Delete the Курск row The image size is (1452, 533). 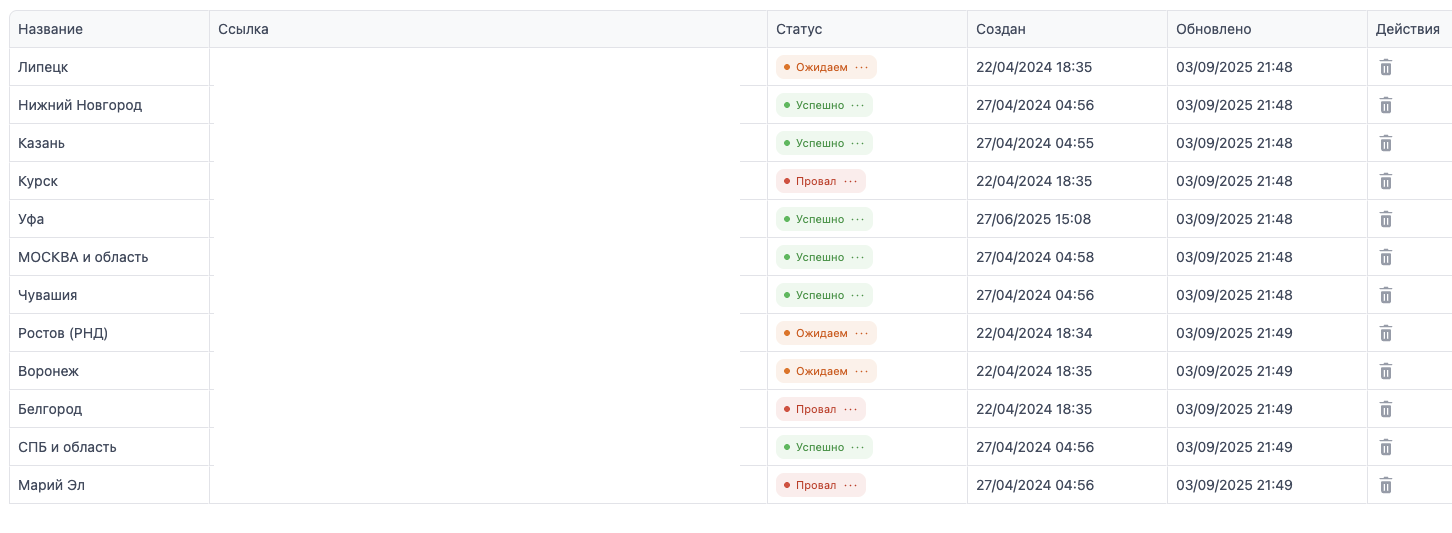pos(1386,181)
